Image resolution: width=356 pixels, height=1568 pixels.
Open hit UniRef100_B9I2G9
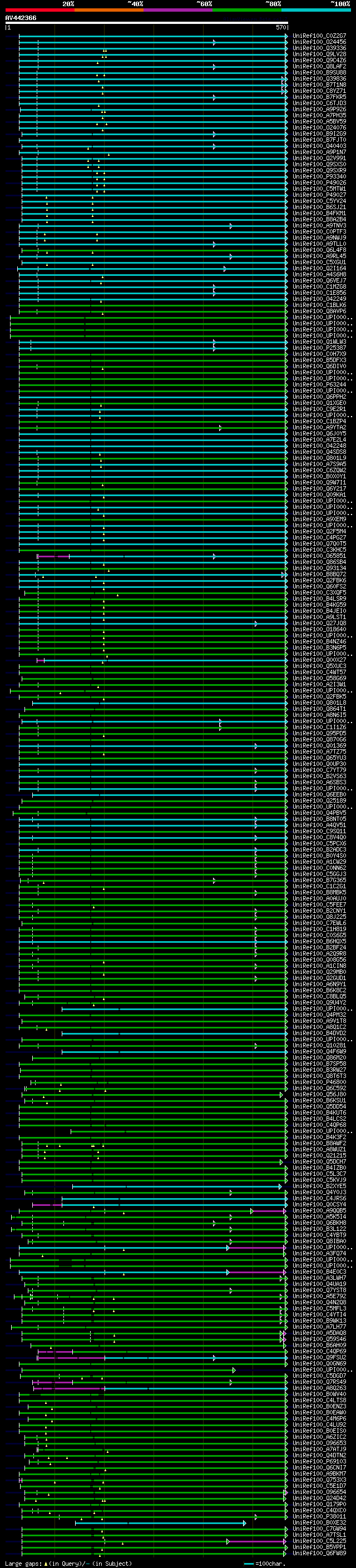[319, 134]
